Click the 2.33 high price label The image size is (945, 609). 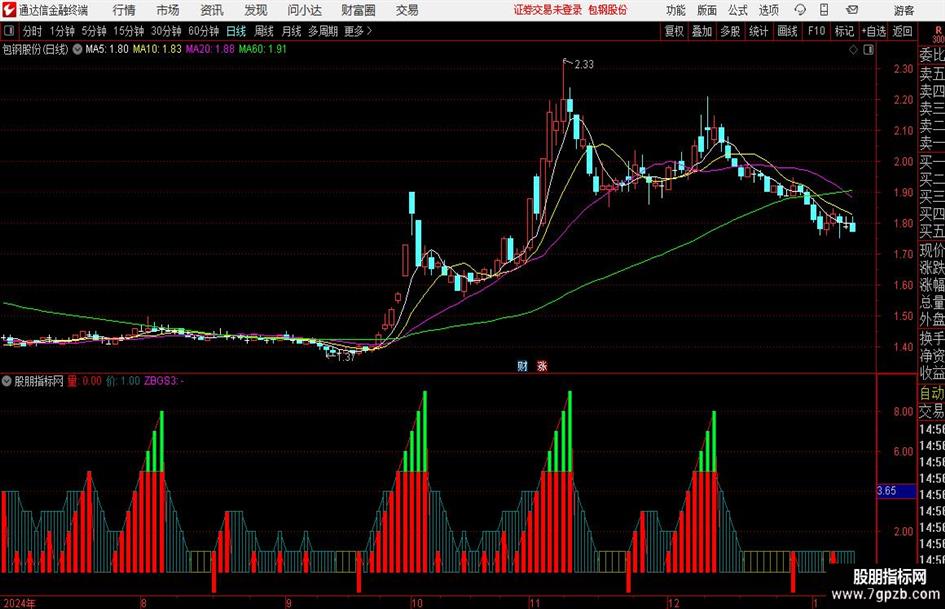coord(584,65)
